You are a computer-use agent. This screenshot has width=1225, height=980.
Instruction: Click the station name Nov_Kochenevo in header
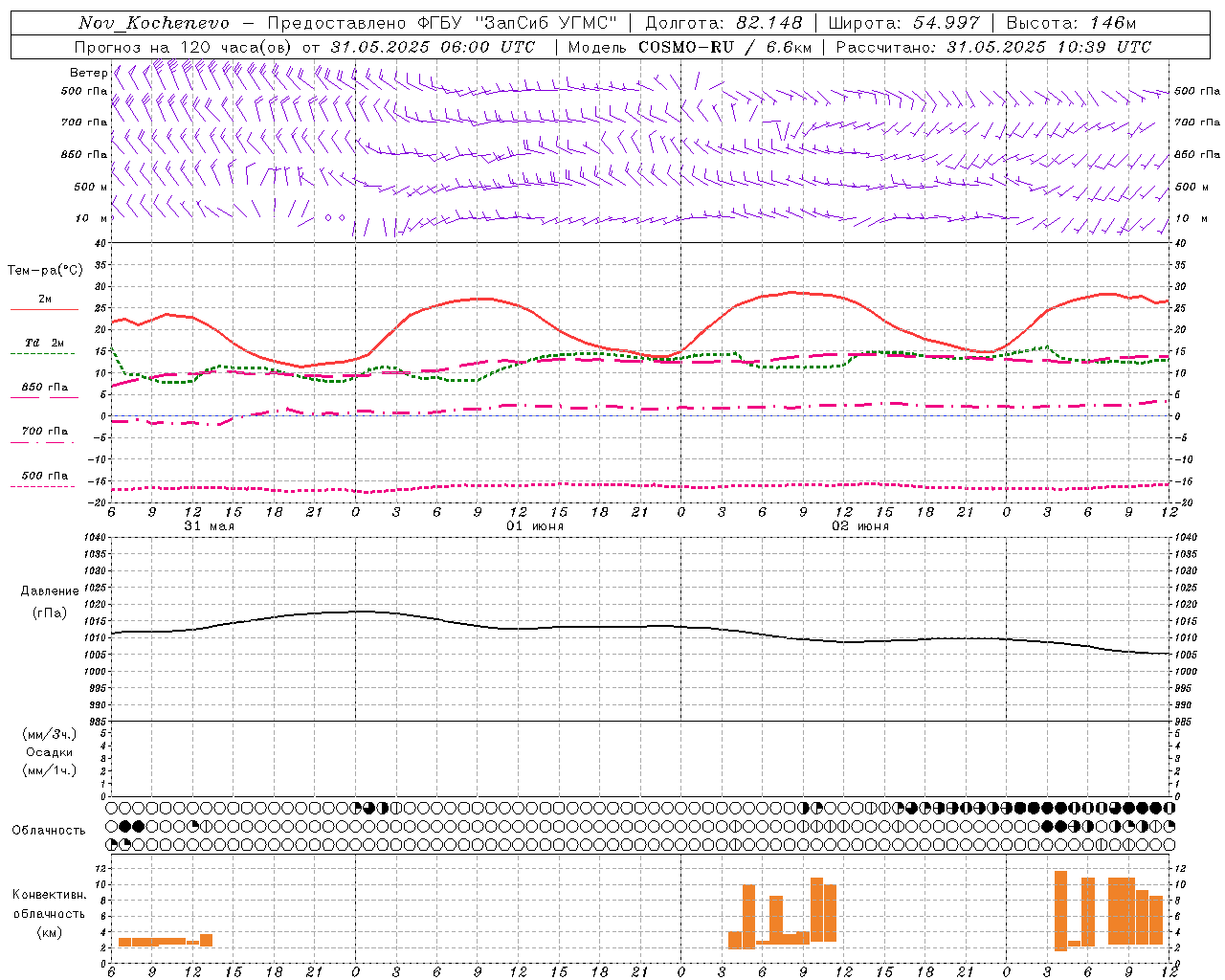[154, 23]
